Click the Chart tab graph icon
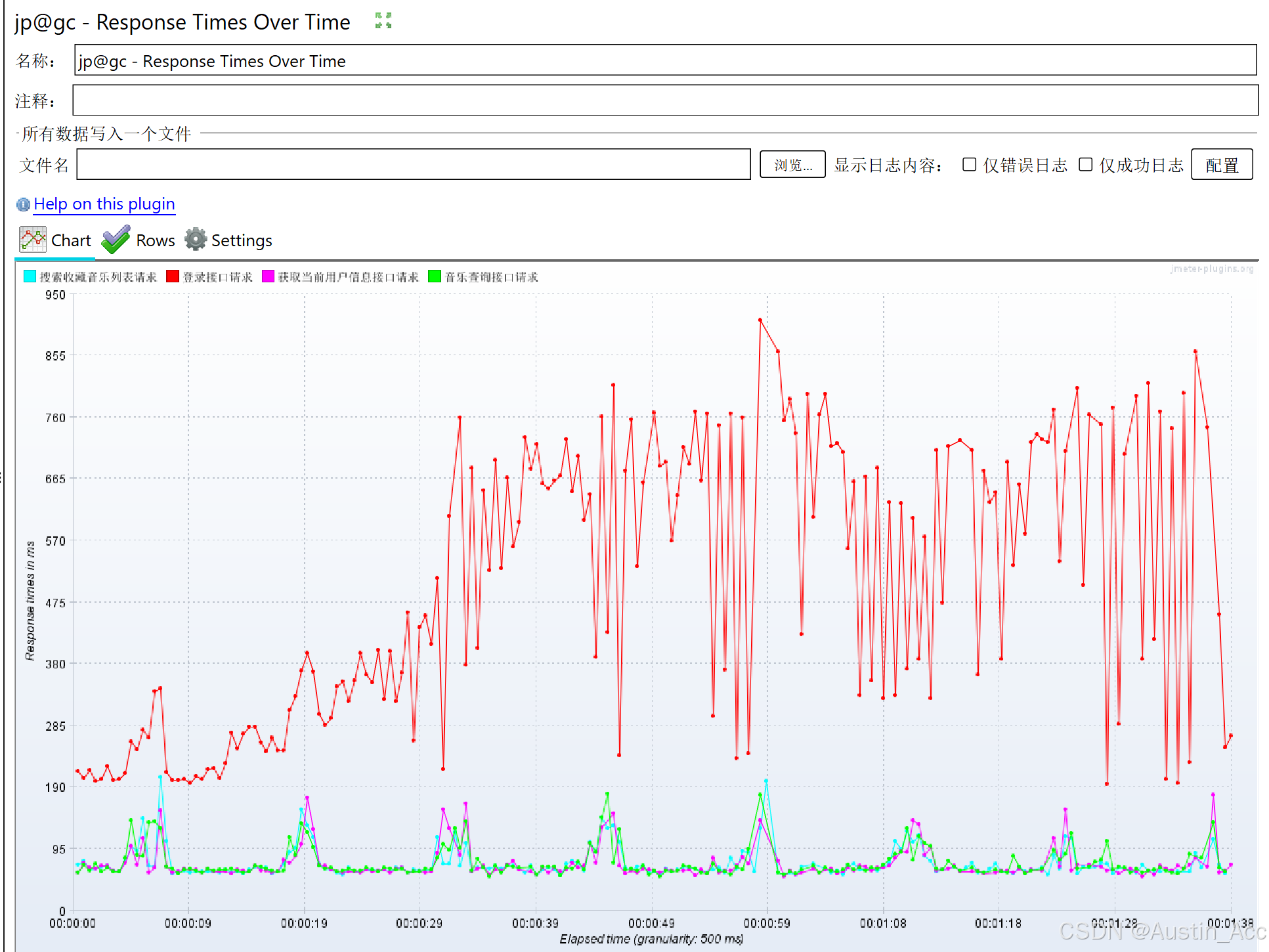Screen dimensions: 1269x952 pyautogui.click(x=33, y=240)
